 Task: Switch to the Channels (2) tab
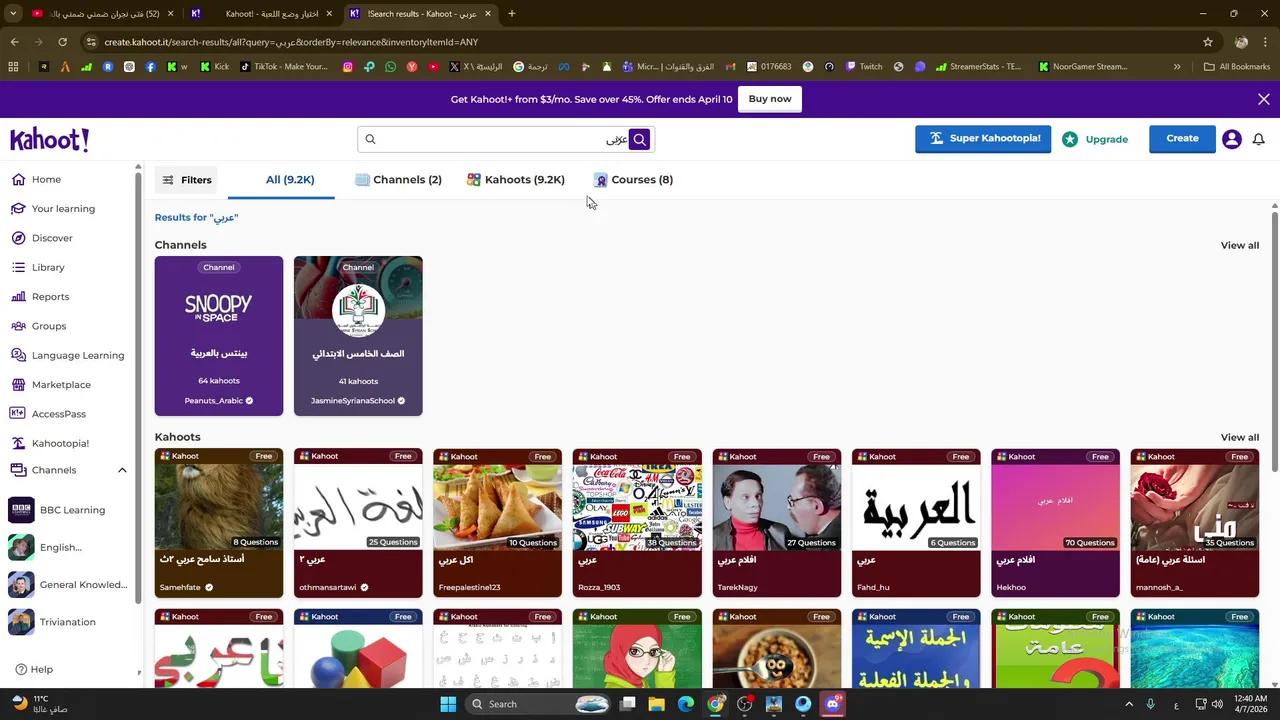398,180
